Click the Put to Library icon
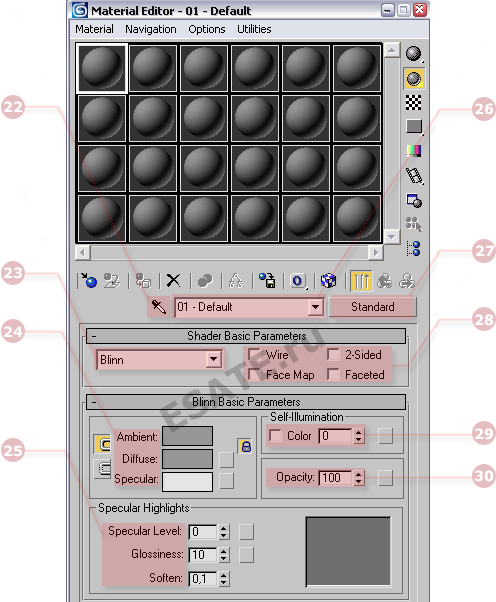The height and width of the screenshot is (602, 496). point(267,281)
